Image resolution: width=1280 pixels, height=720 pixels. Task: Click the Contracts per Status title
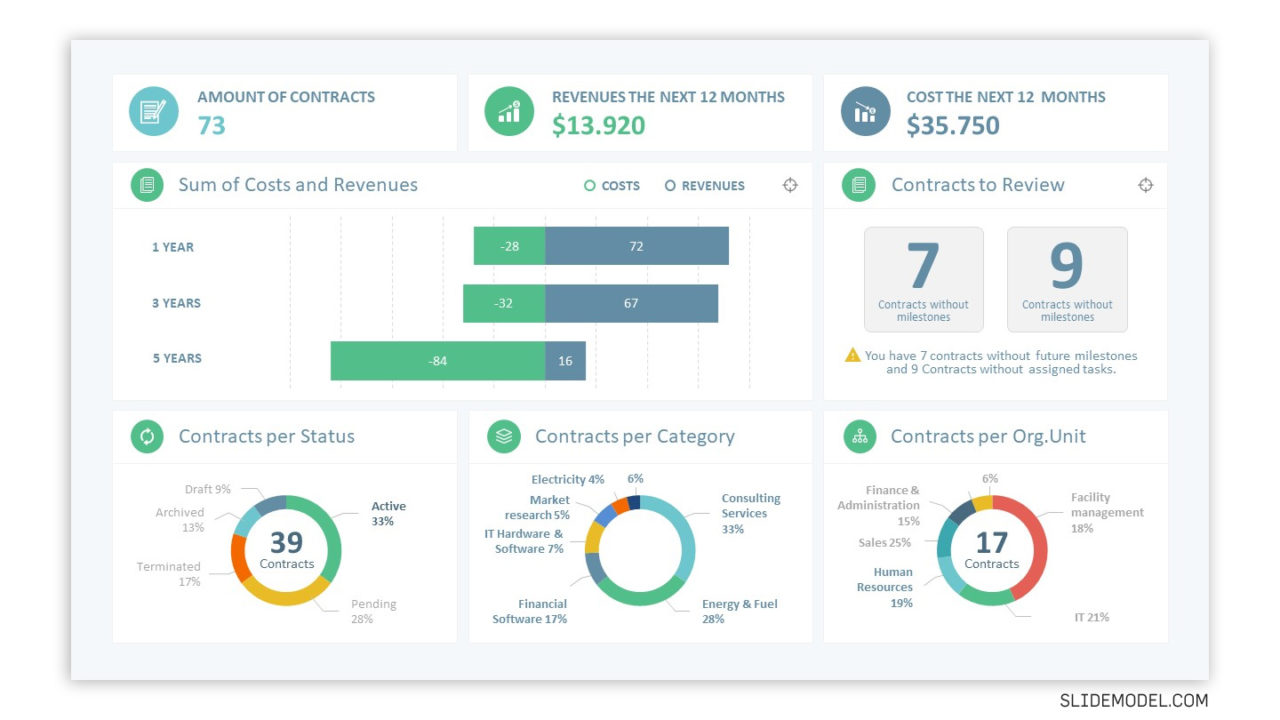(267, 436)
